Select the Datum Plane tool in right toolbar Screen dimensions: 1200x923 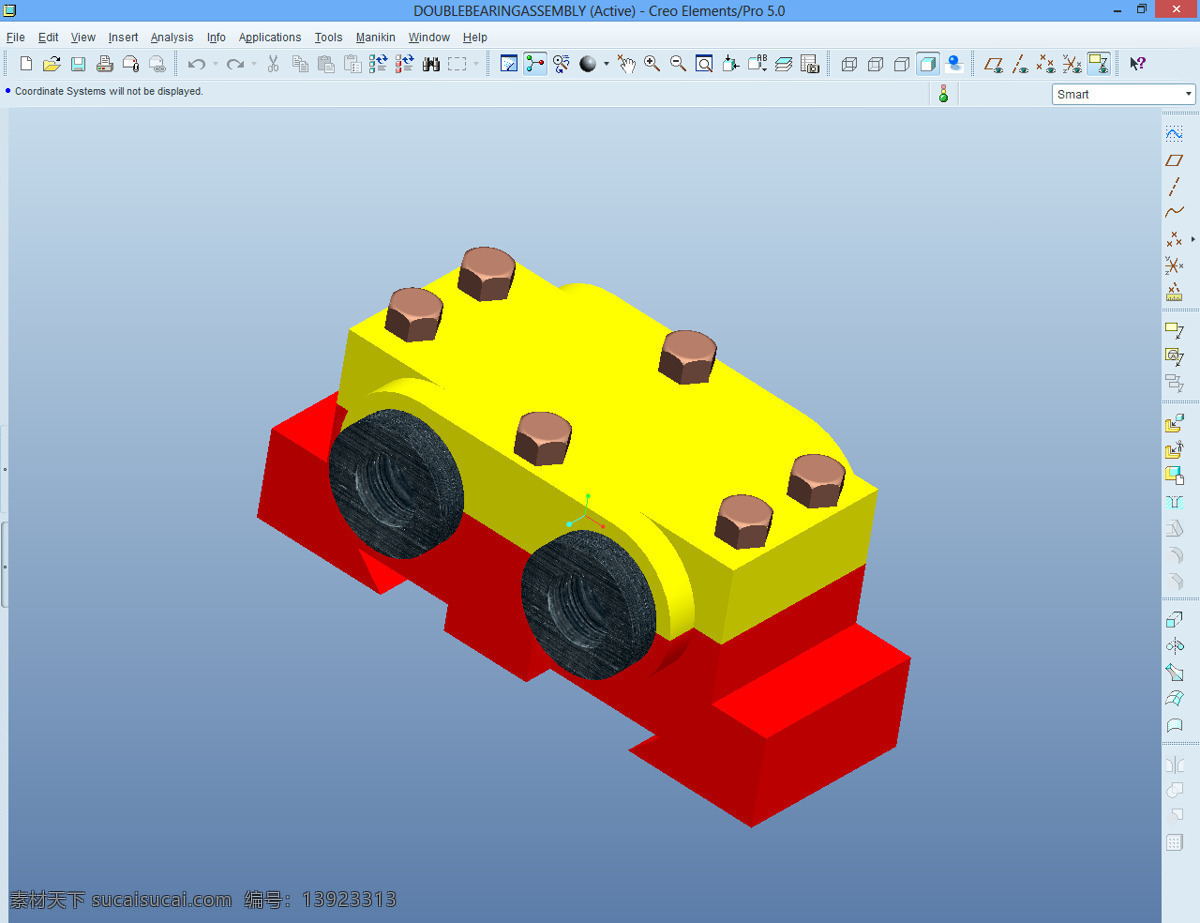pos(1174,160)
